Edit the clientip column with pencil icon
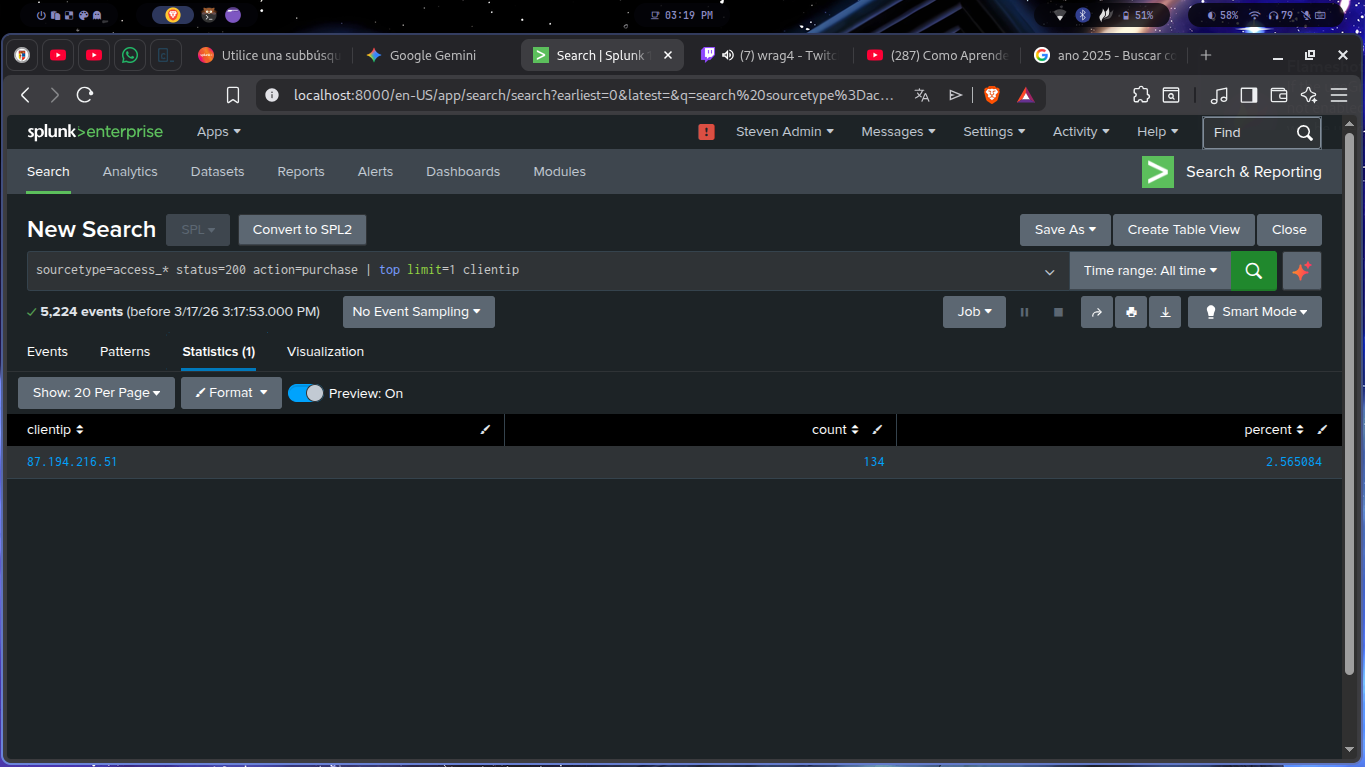Viewport: 1365px width, 767px height. 485,430
